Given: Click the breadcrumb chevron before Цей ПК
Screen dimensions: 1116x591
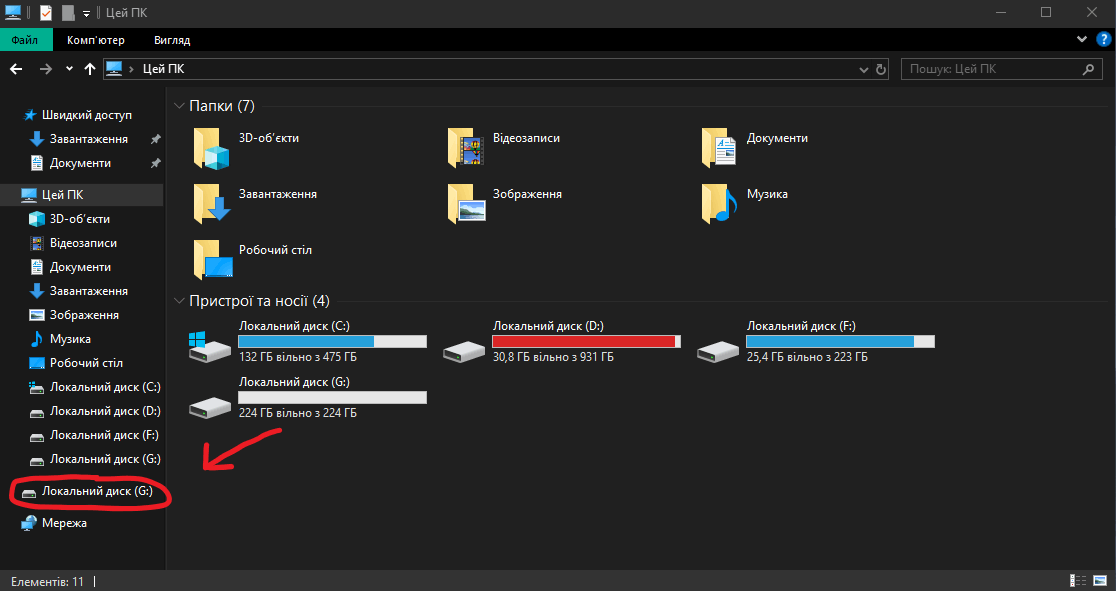Looking at the screenshot, I should [x=132, y=69].
